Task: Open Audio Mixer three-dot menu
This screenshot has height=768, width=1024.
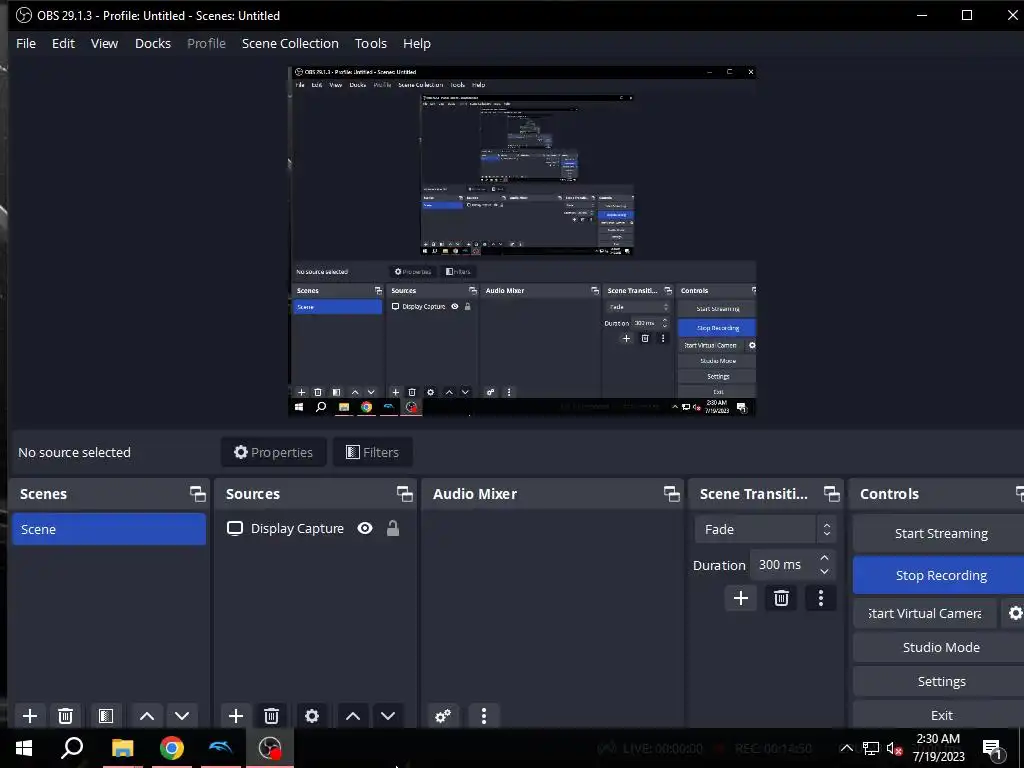Action: pos(484,716)
